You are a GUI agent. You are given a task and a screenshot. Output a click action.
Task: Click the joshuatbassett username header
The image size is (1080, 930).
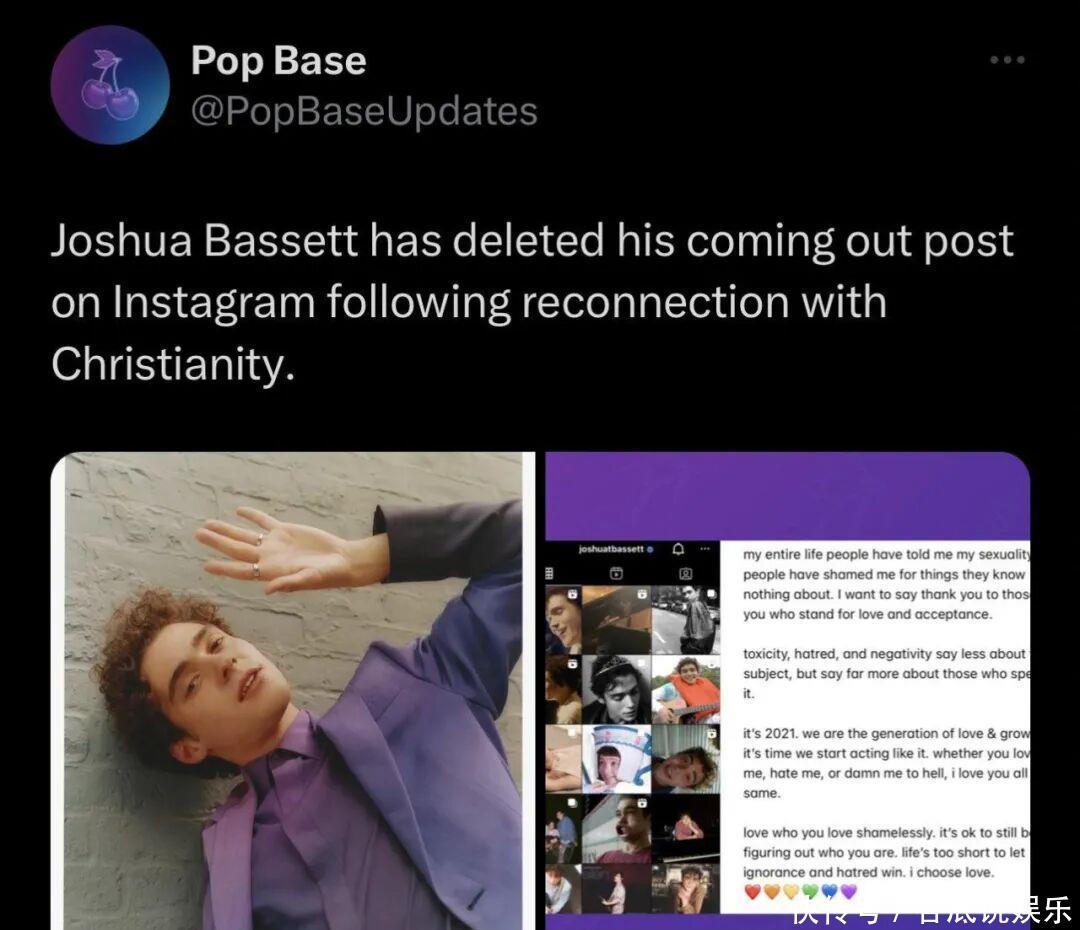tap(611, 549)
